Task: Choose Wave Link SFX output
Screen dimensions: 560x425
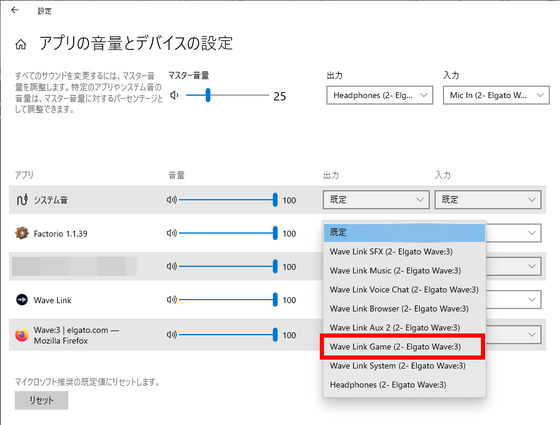Action: (404, 252)
